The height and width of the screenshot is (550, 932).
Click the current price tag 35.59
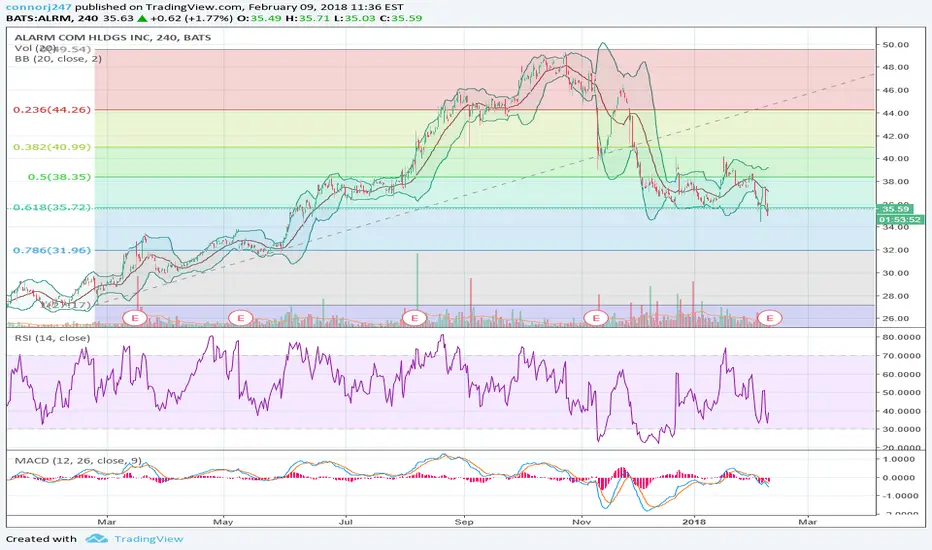click(895, 209)
